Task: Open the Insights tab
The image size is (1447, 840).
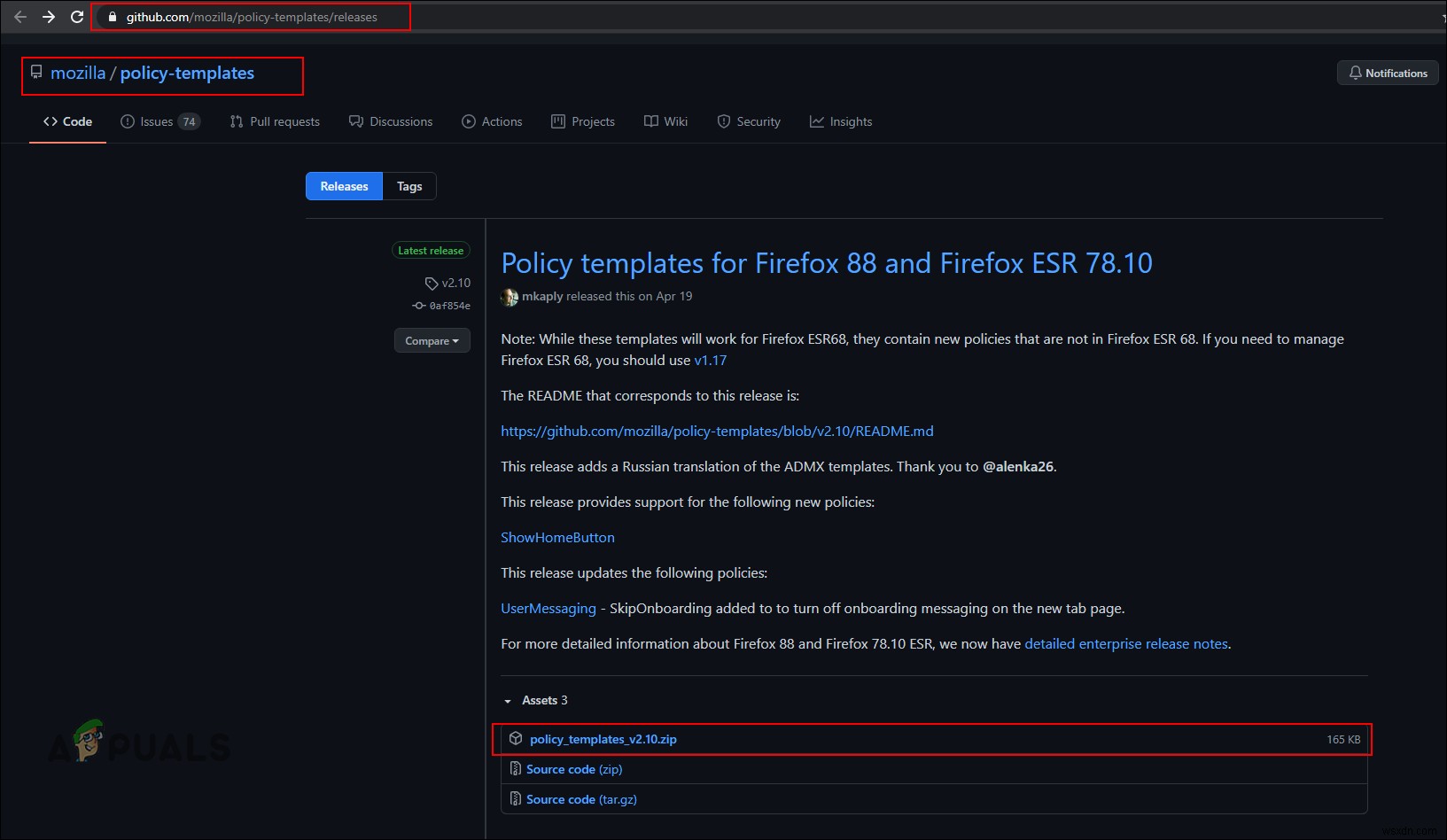Action: (841, 121)
